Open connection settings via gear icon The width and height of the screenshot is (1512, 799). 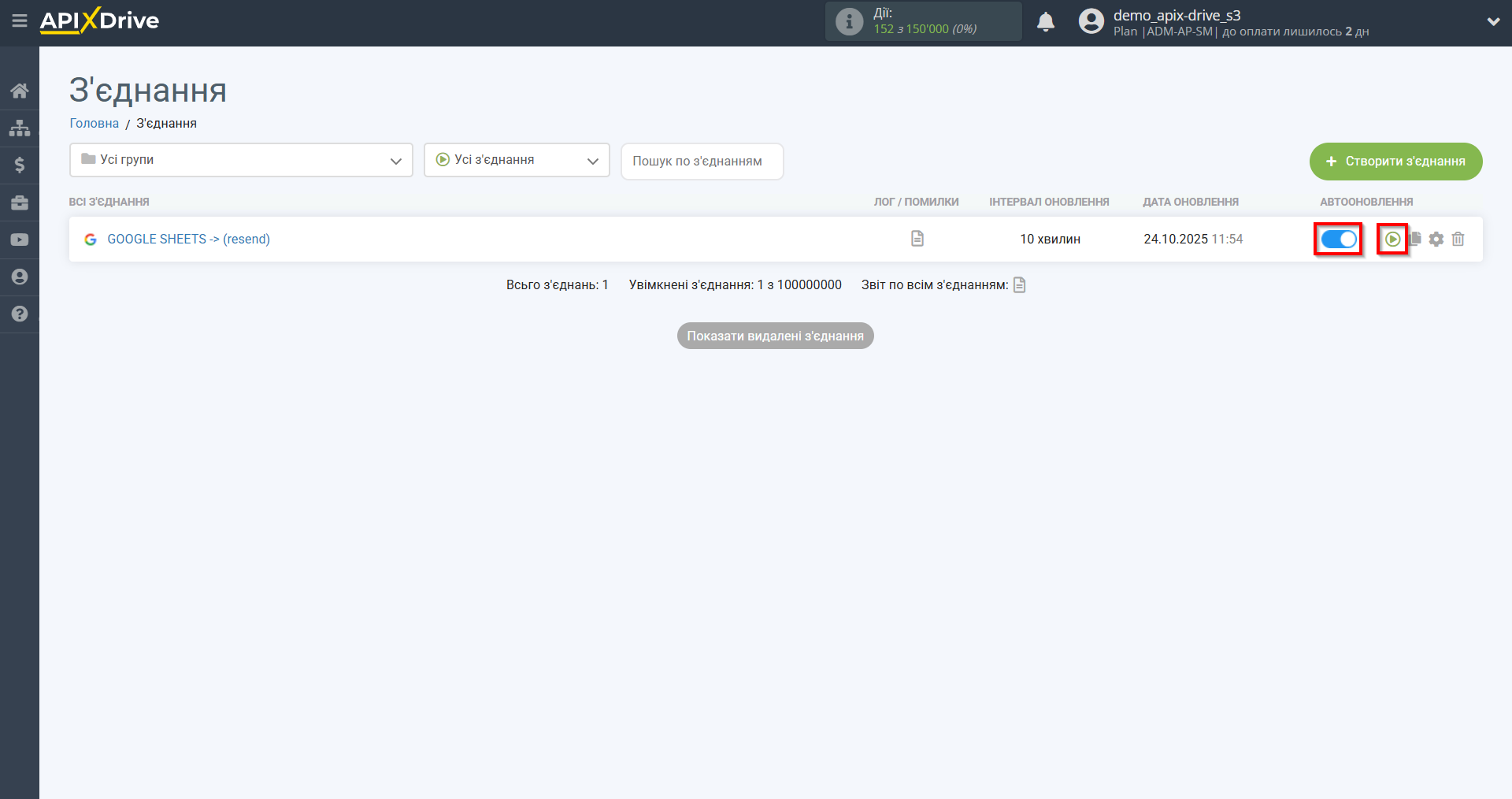(1436, 239)
